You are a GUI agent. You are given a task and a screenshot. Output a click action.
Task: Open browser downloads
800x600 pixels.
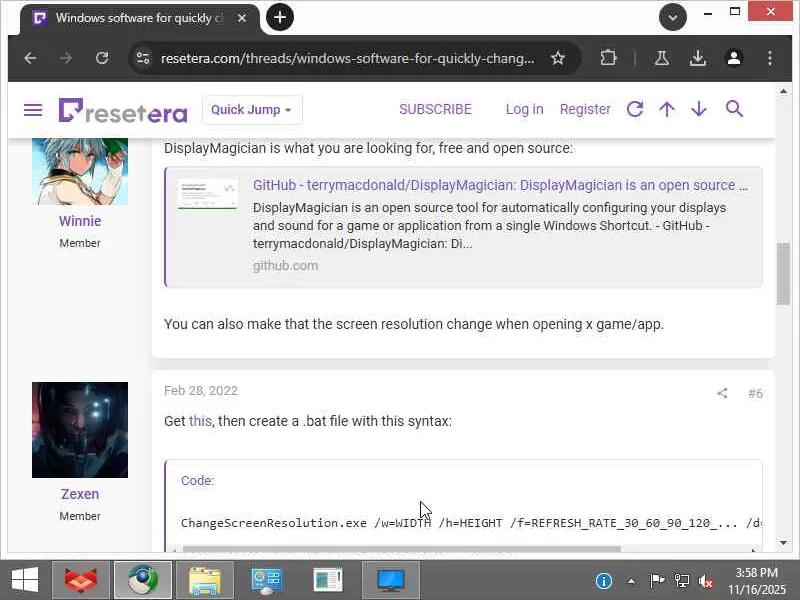tap(697, 58)
